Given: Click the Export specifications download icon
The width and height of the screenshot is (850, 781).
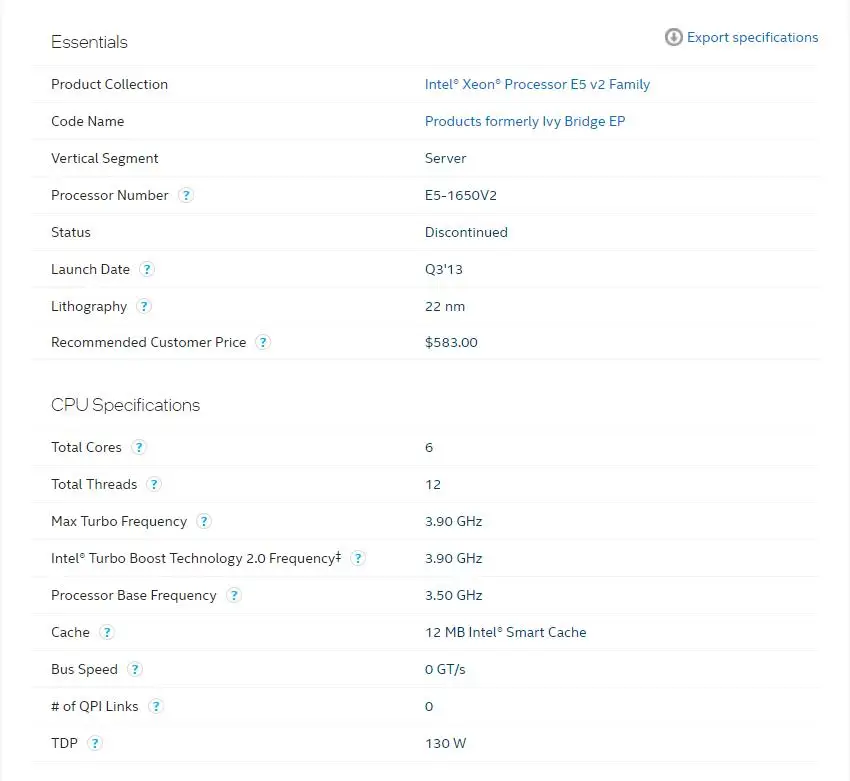Looking at the screenshot, I should tap(674, 37).
